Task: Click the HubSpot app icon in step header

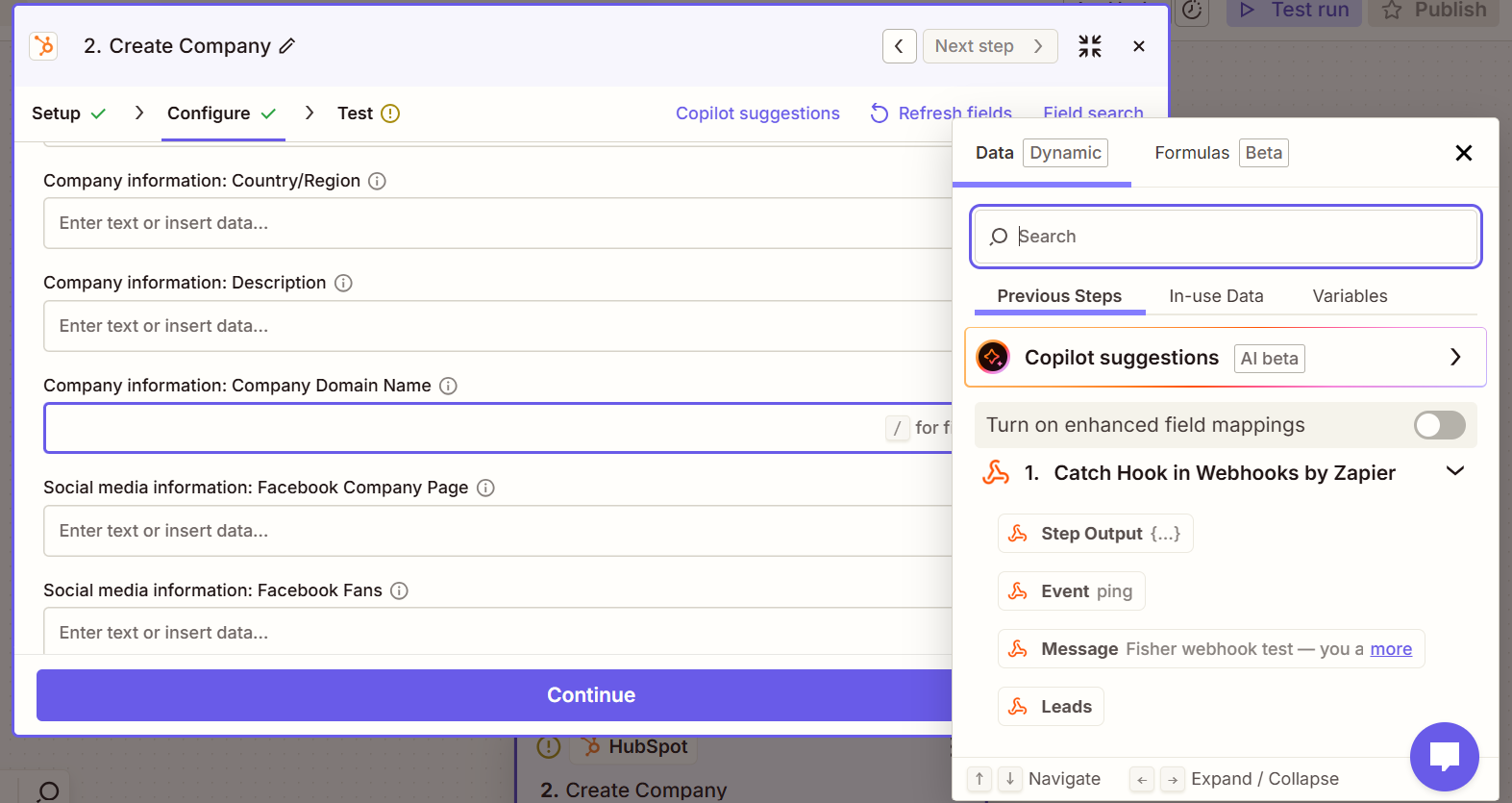Action: [x=43, y=46]
